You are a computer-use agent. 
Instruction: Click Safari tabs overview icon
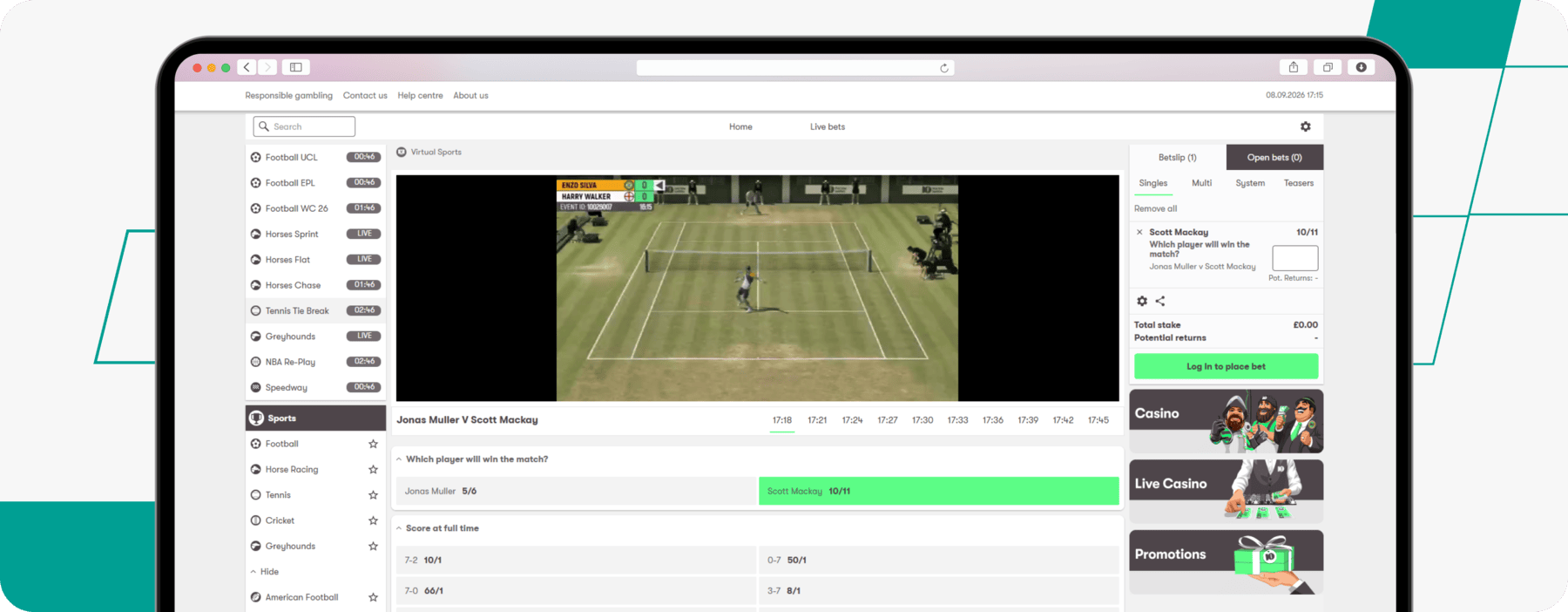pos(1328,67)
